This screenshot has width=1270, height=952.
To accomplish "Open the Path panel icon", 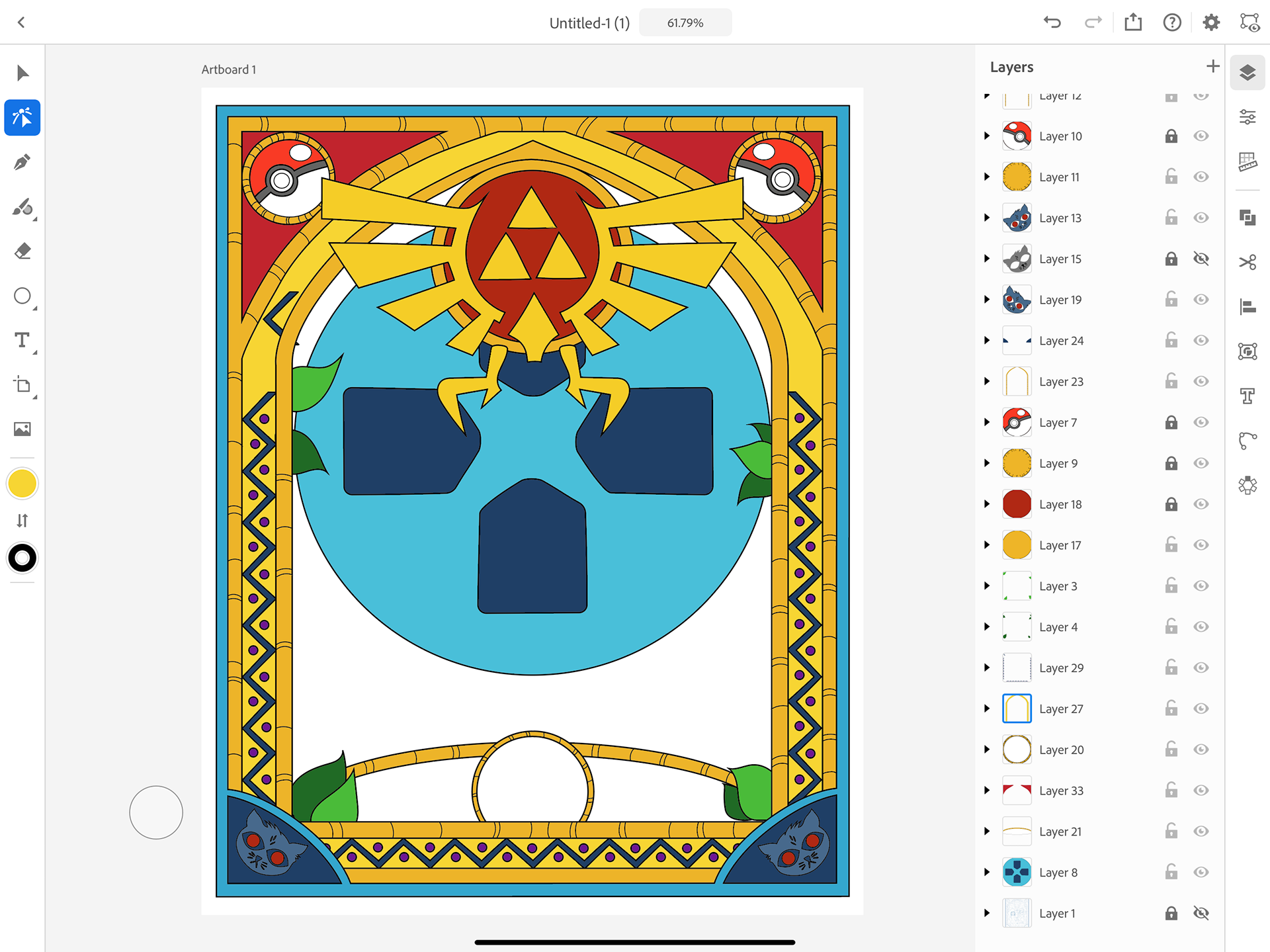I will (x=1248, y=441).
